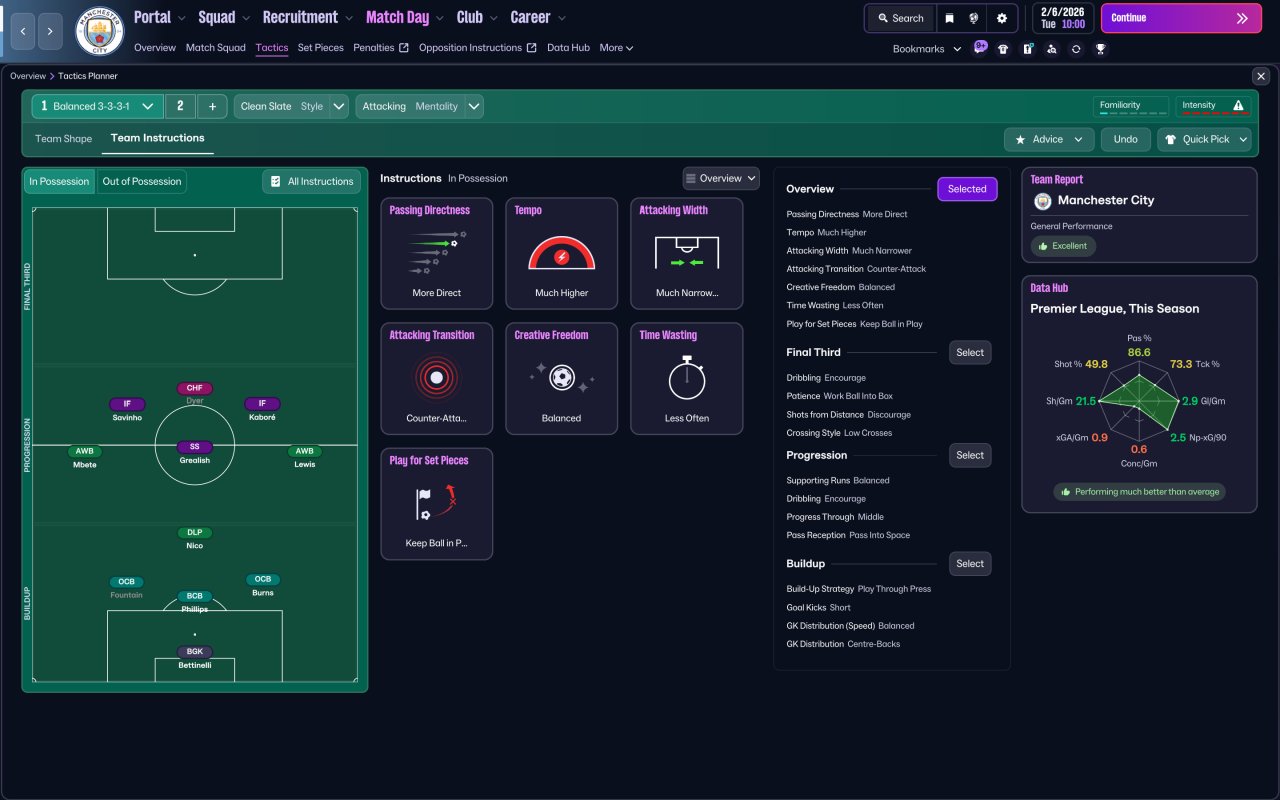This screenshot has height=800, width=1280.
Task: Open the 9+ notifications message icon
Action: tap(980, 47)
